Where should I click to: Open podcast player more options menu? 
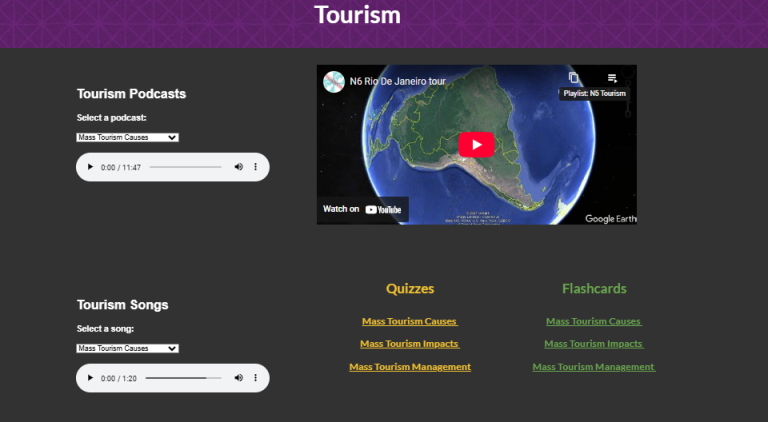(255, 167)
